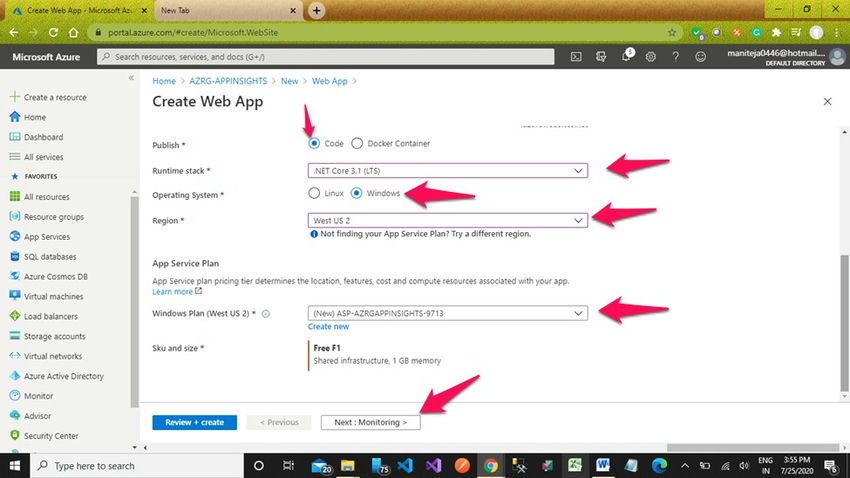Open Directory and subscription filter icon
Screen dimensions: 850x478
pos(601,56)
